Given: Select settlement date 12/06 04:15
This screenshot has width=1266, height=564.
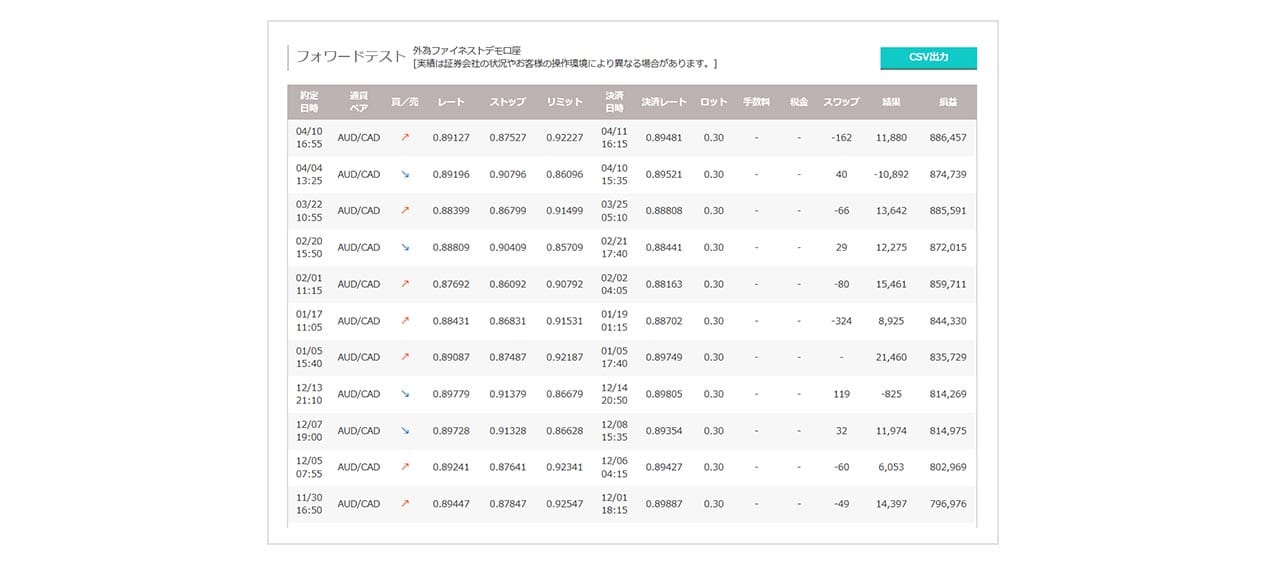Looking at the screenshot, I should [614, 467].
